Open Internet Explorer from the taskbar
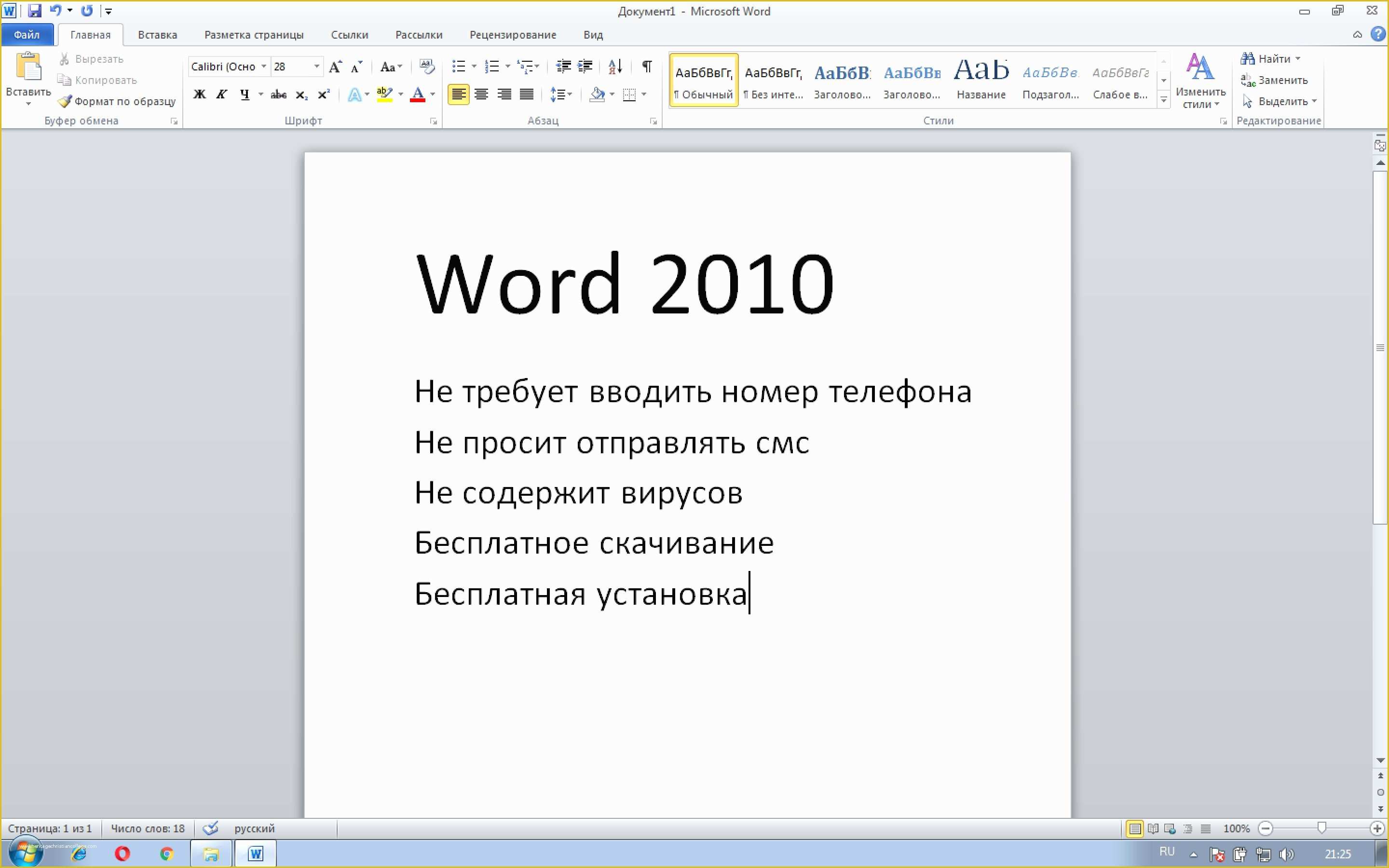The image size is (1389, 868). 79,854
